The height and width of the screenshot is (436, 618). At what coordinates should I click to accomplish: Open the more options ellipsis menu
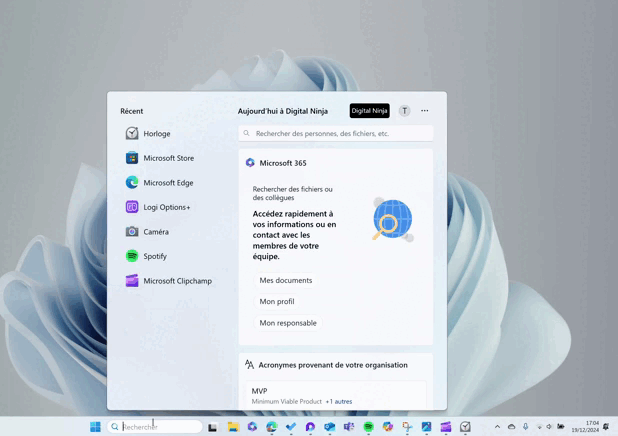coord(424,111)
